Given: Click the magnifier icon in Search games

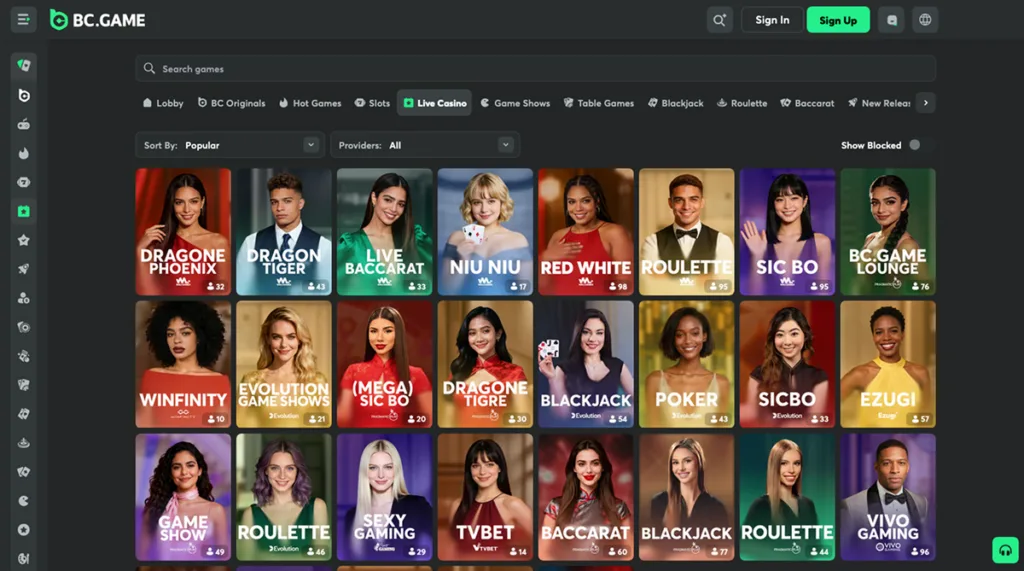Looking at the screenshot, I should tap(149, 69).
